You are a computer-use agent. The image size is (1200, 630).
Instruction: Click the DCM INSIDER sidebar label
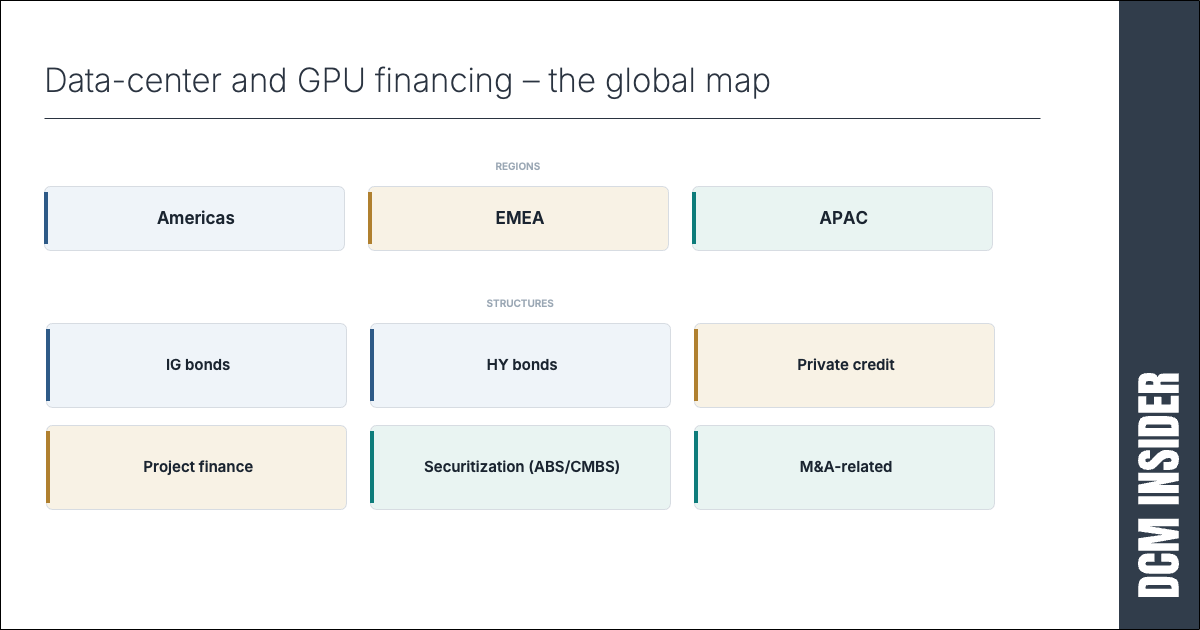[1160, 485]
